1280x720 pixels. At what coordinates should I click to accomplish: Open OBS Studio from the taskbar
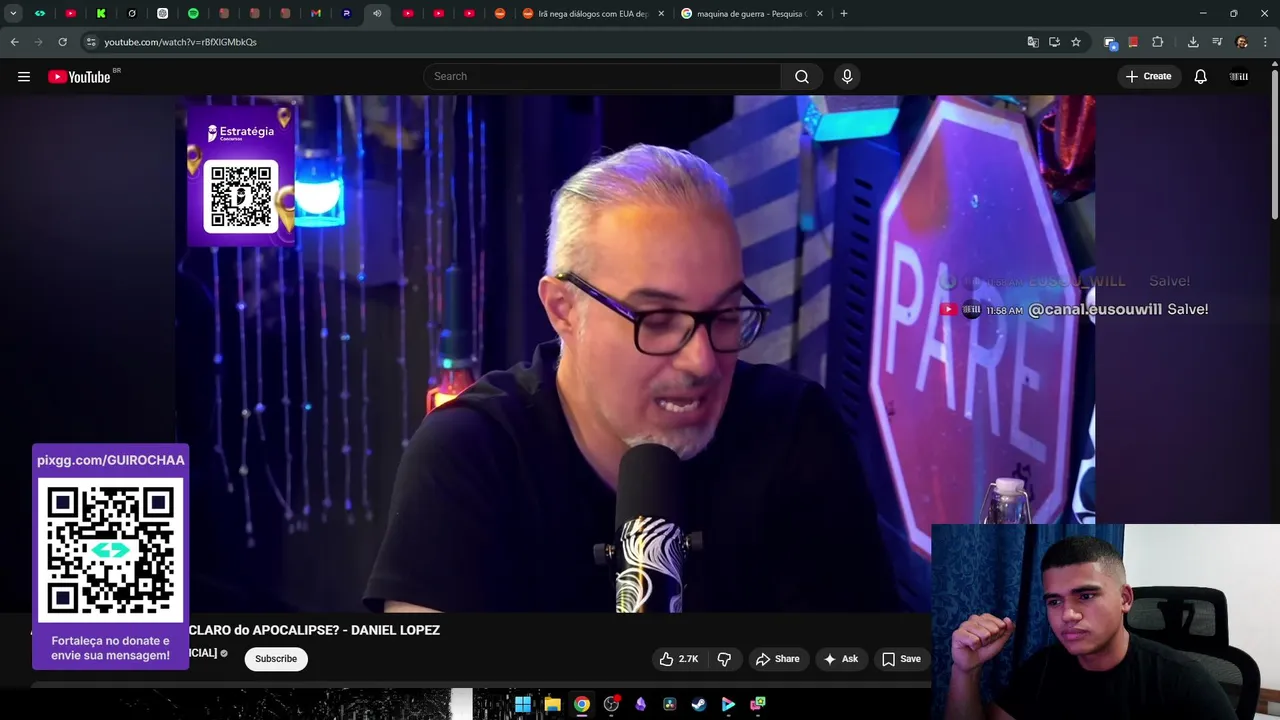click(x=611, y=704)
